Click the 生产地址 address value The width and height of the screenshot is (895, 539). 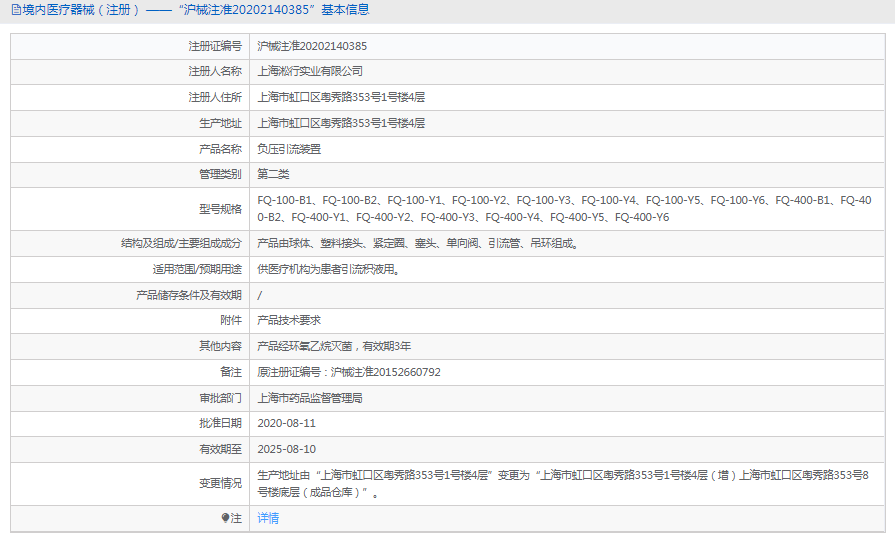pyautogui.click(x=341, y=123)
